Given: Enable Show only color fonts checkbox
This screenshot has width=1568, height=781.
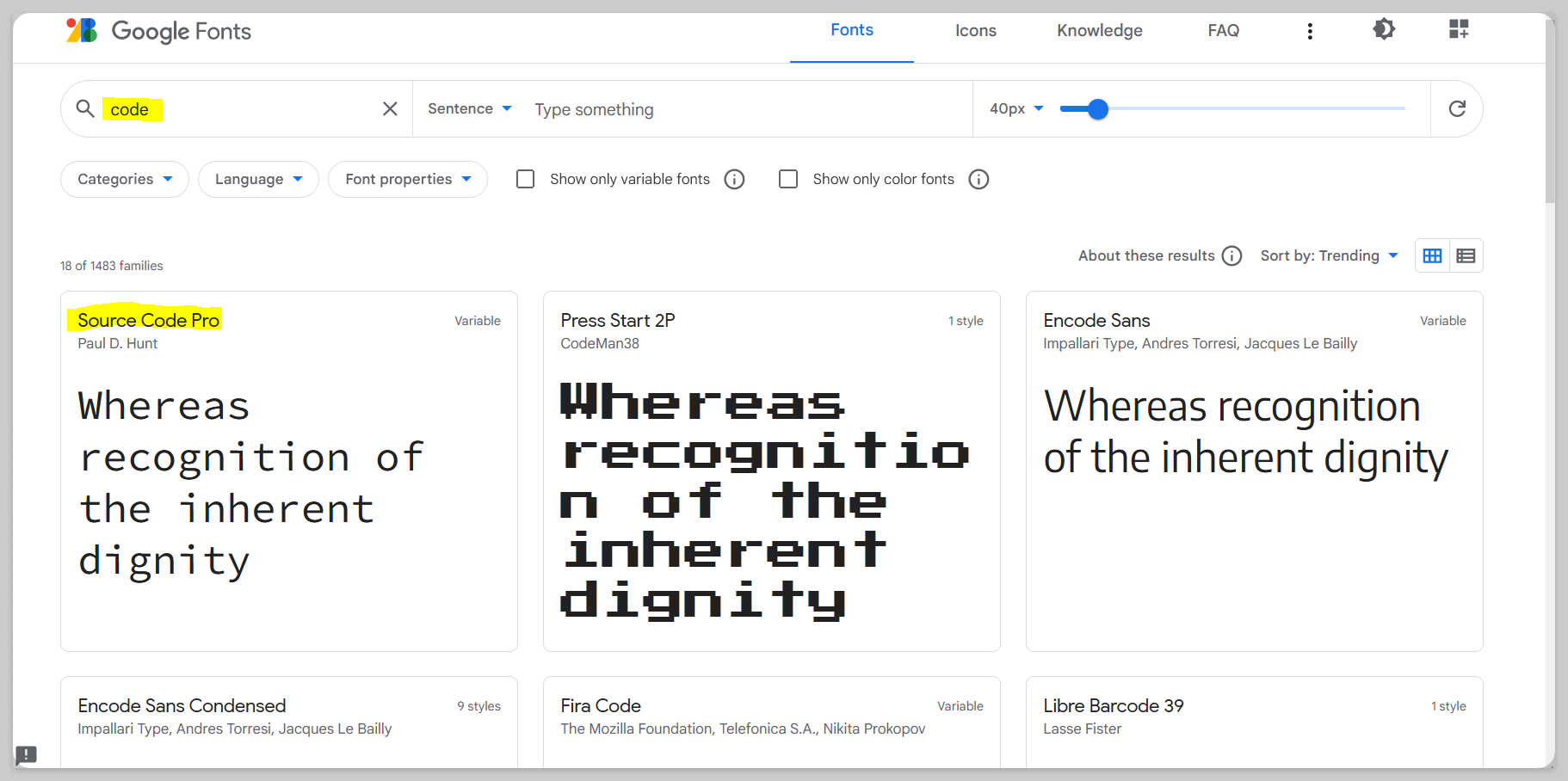Looking at the screenshot, I should (788, 179).
